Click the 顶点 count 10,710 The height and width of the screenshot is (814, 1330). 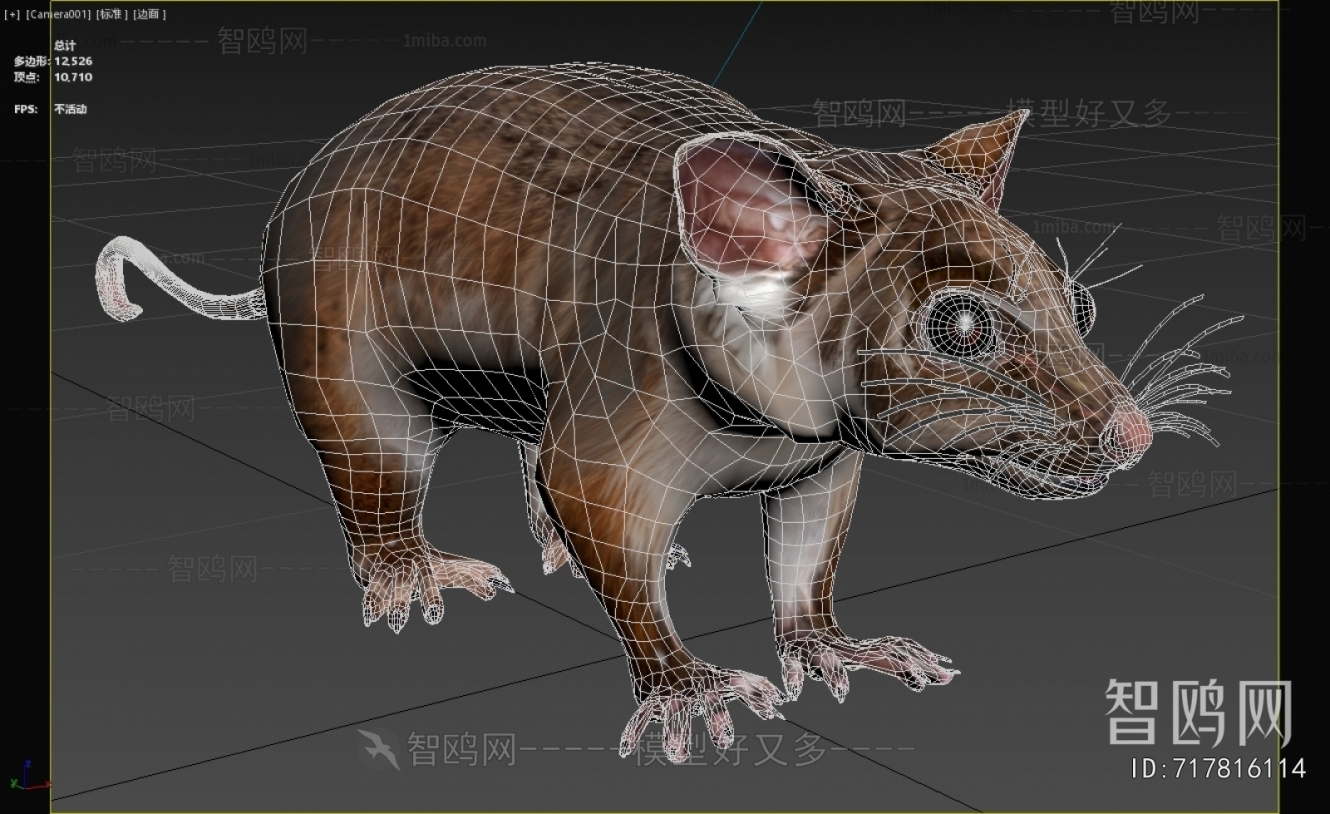[73, 77]
